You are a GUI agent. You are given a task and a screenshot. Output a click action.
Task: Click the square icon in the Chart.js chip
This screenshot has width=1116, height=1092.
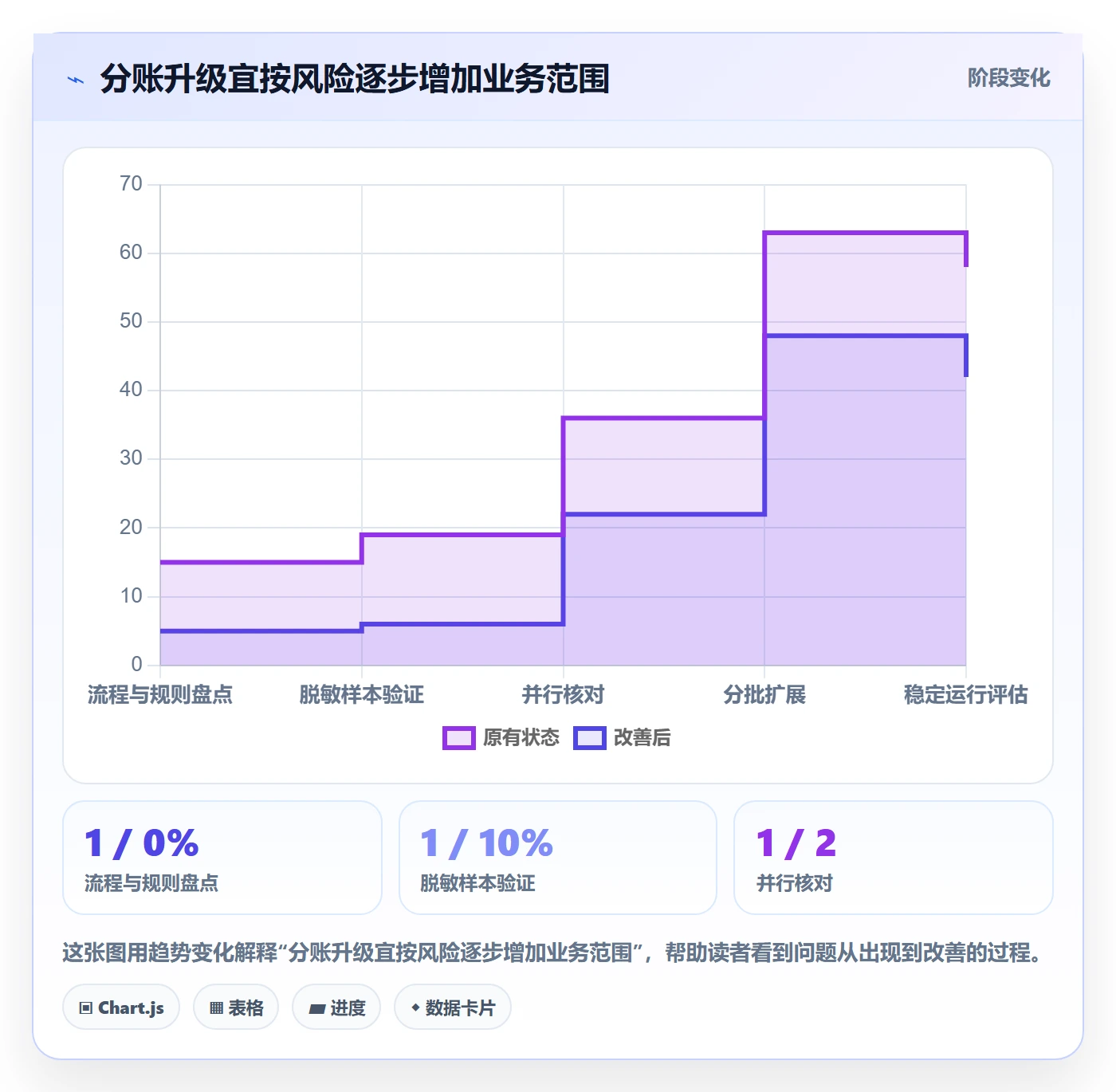tap(86, 1008)
